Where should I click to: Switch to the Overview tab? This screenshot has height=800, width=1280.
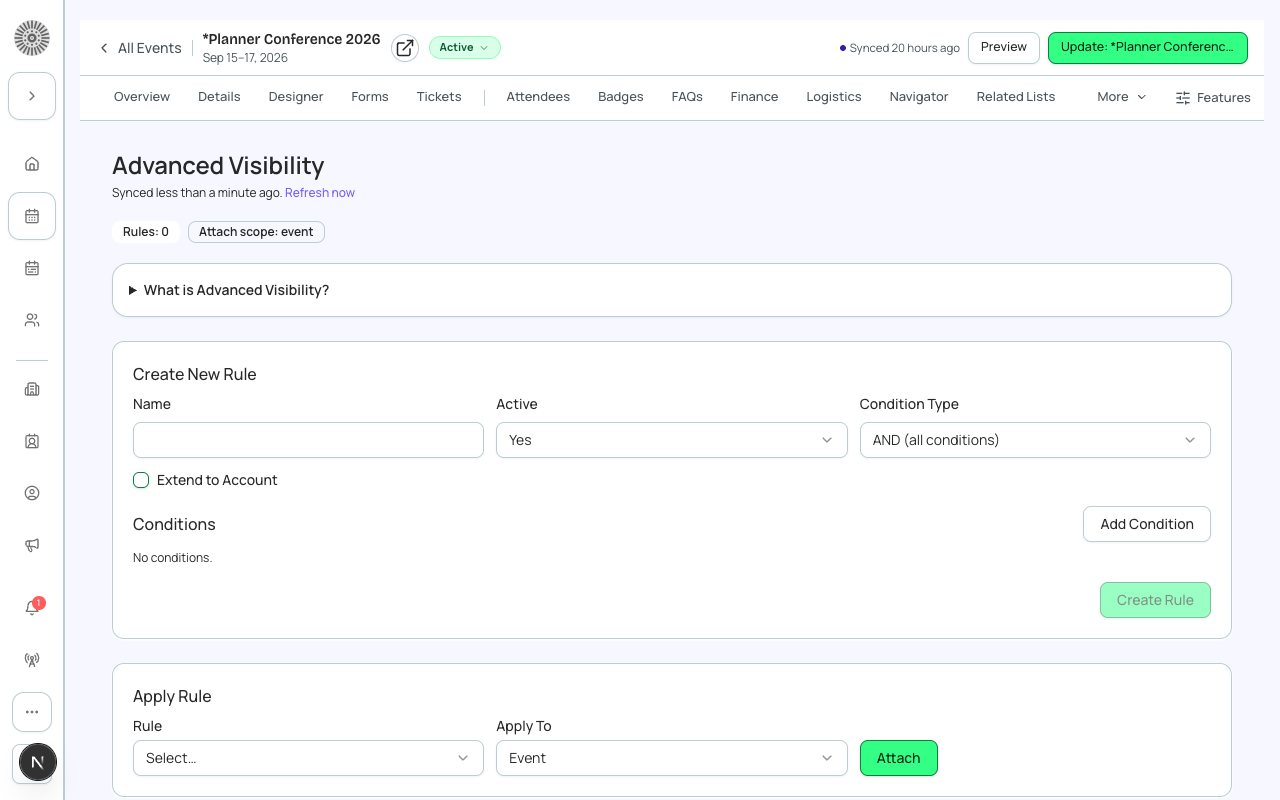142,97
